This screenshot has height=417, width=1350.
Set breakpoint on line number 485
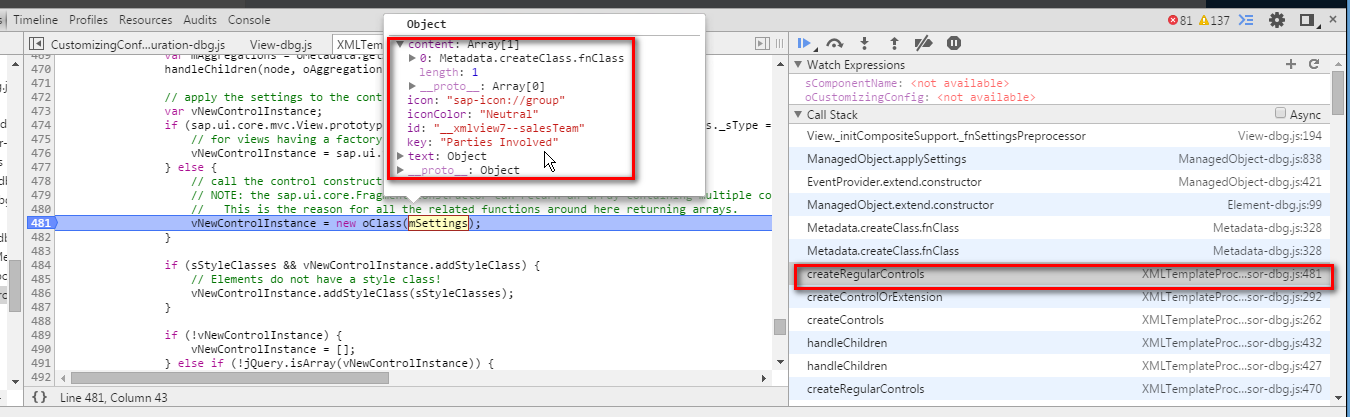41,278
